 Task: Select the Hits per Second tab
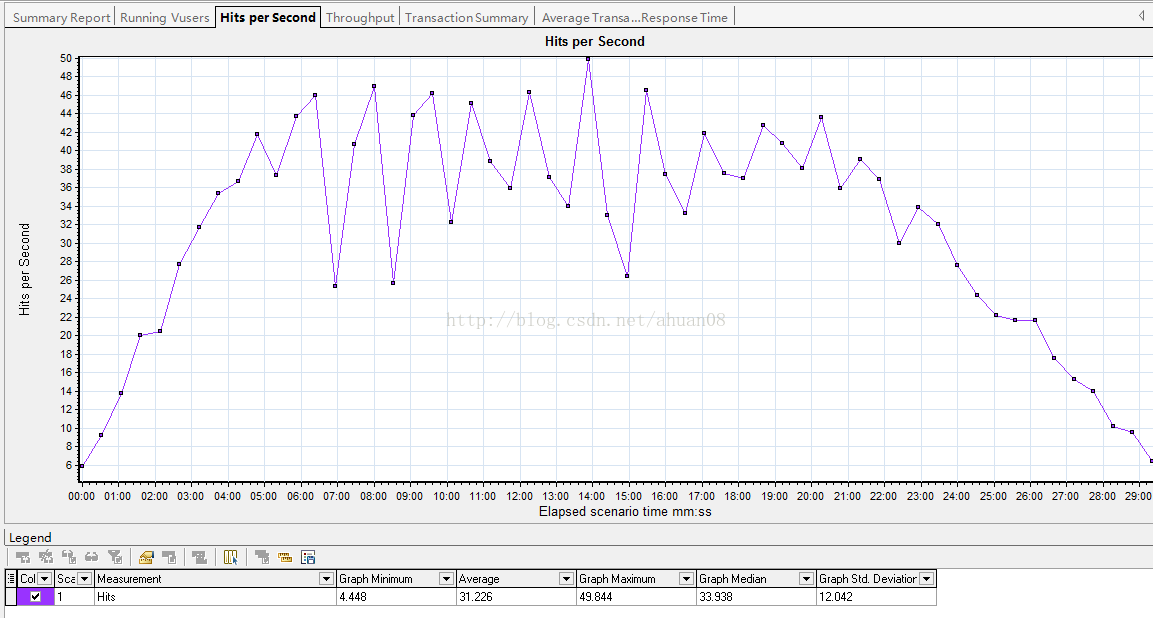268,17
